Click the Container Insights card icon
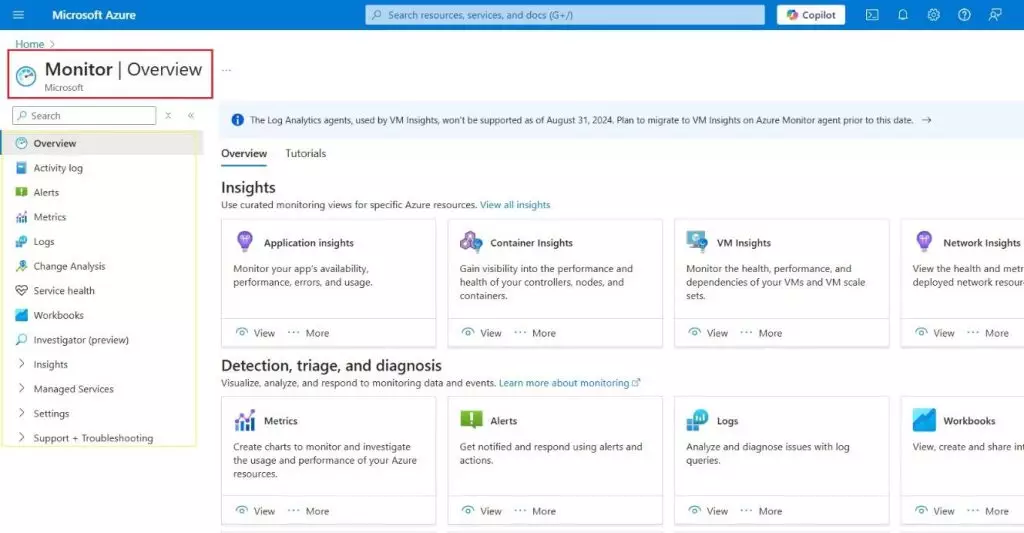 [471, 242]
